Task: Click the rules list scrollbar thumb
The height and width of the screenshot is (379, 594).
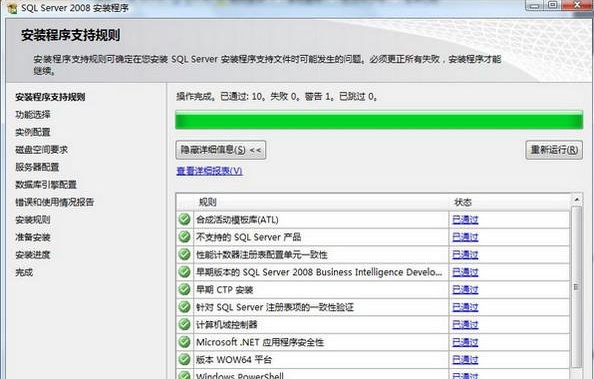Action: click(577, 287)
